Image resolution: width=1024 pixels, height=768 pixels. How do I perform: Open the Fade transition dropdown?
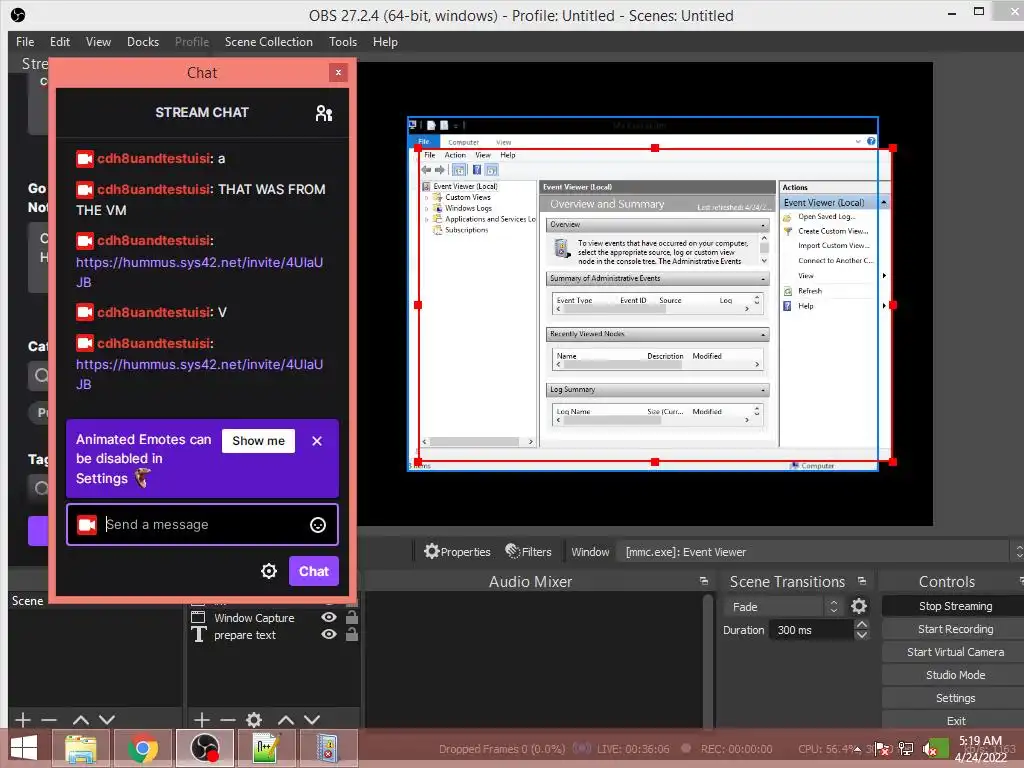(x=782, y=607)
